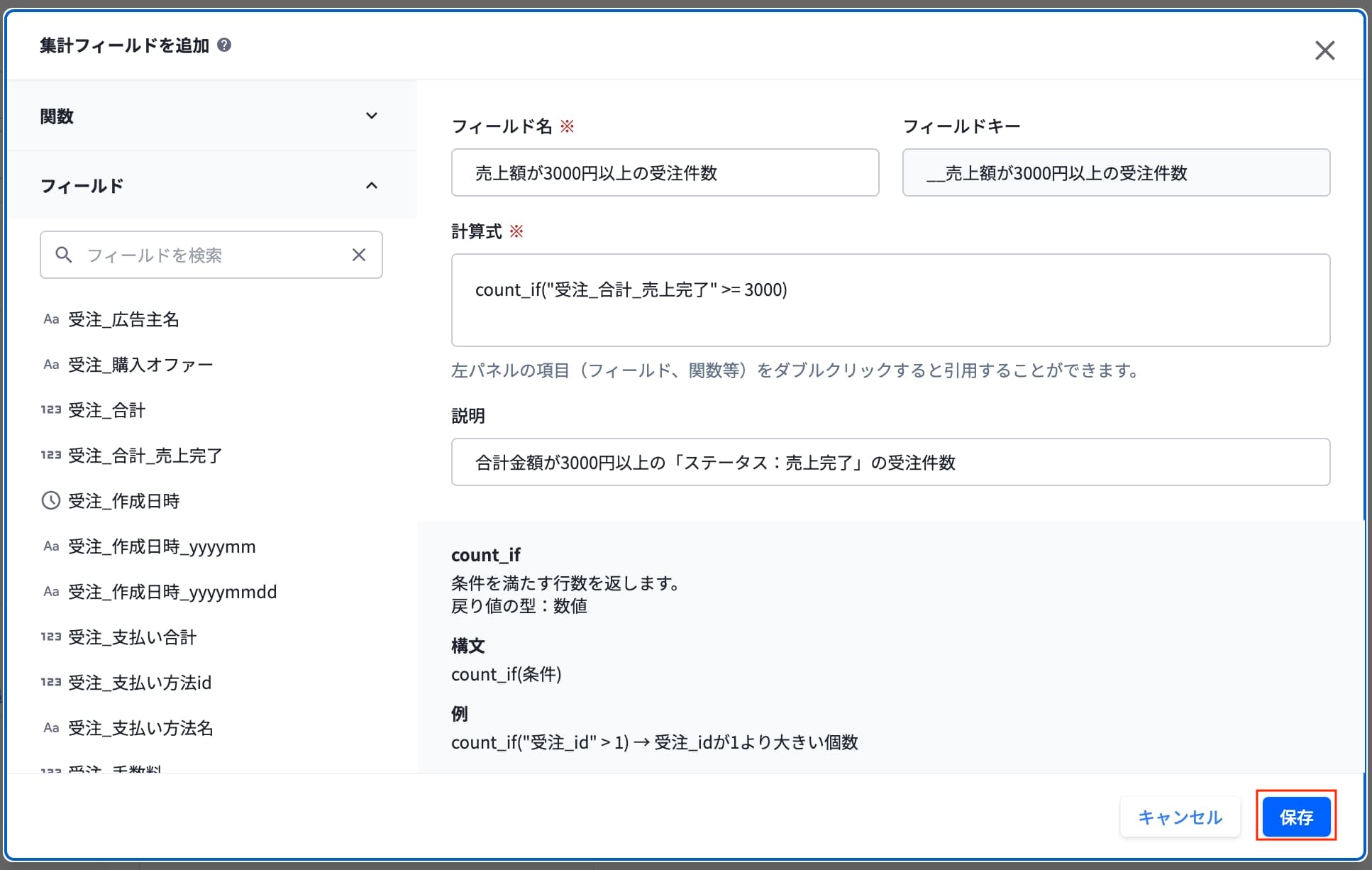Select the 受注_作成日時 field
This screenshot has height=870, width=1372.
(x=124, y=501)
